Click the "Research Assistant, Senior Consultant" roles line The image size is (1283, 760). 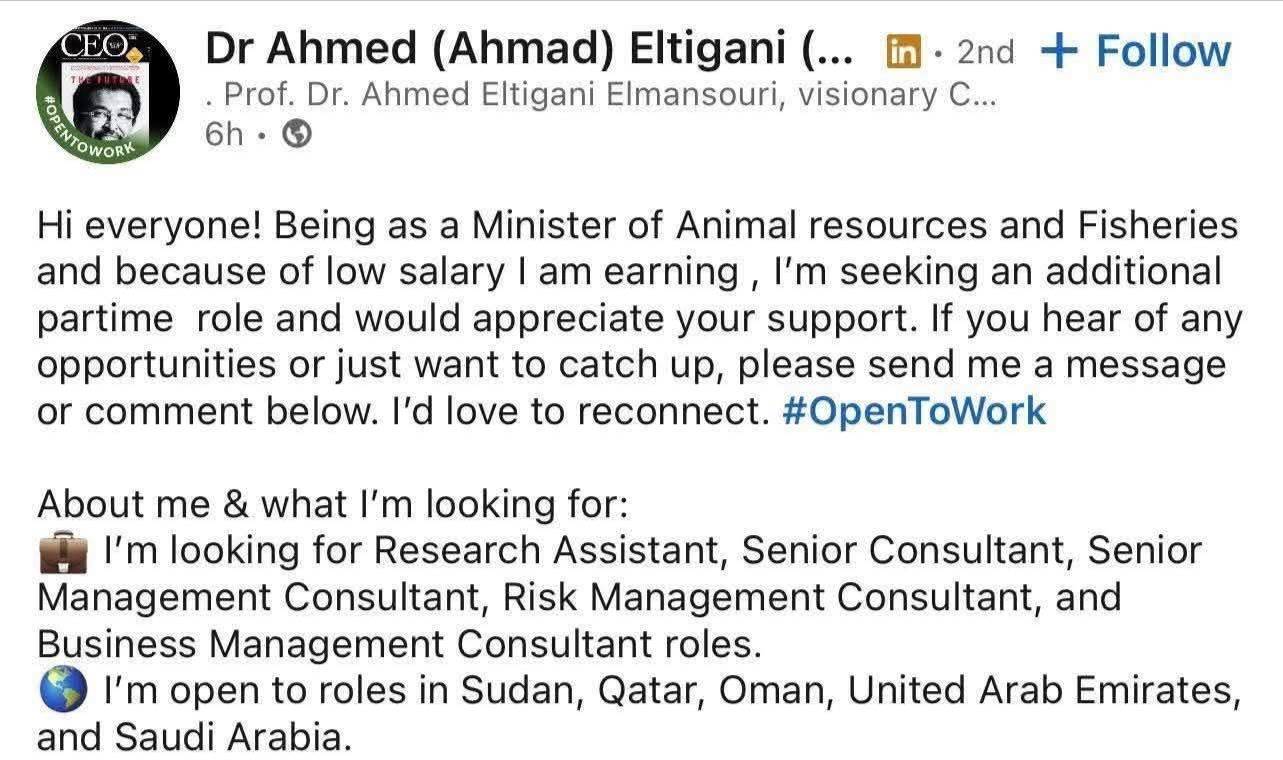[x=650, y=550]
